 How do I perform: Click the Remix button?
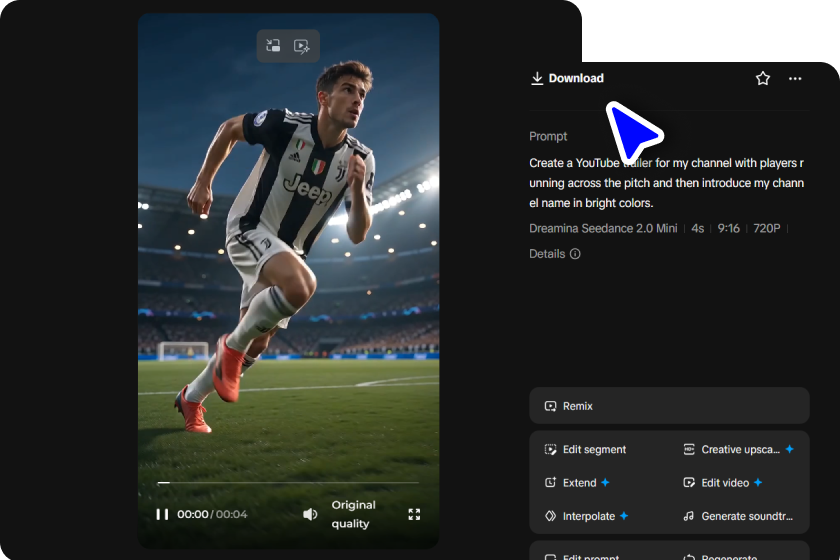(669, 406)
